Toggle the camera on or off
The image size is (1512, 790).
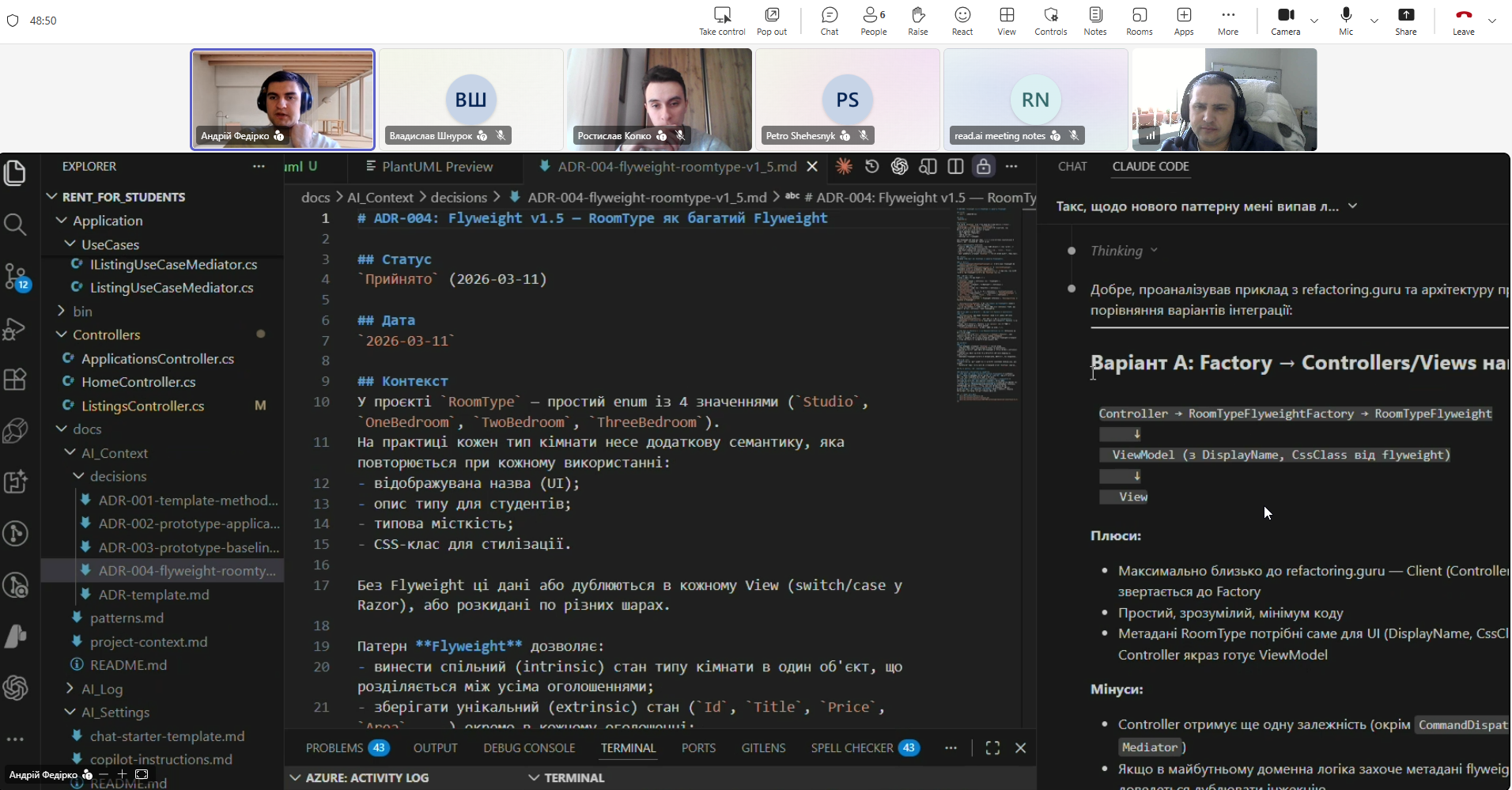1285,21
